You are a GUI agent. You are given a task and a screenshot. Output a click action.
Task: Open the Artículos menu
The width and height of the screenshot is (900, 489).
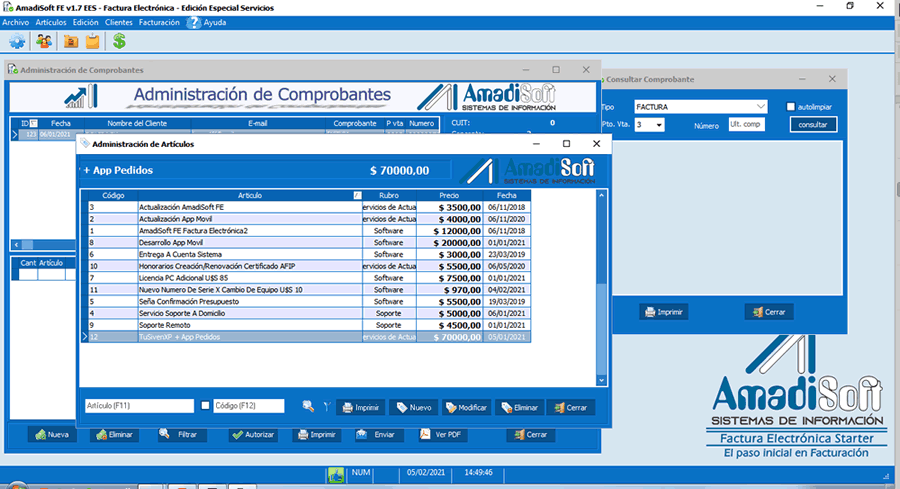click(x=51, y=22)
